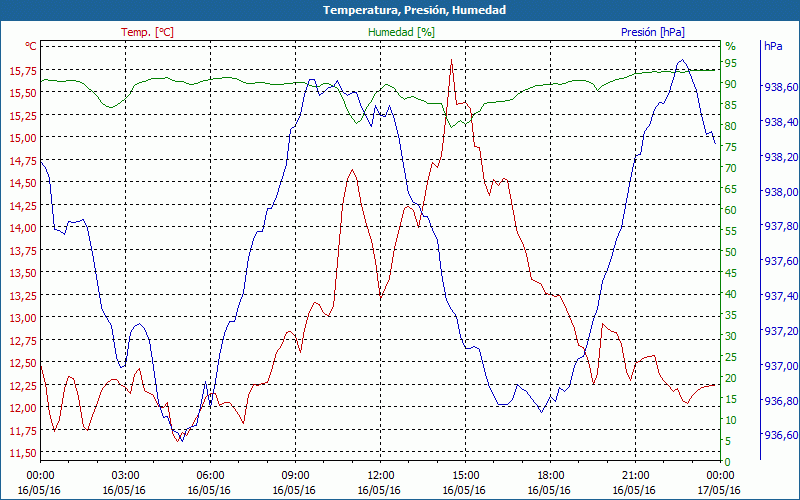Click temperature axis value 15,50
Screen dimensions: 800x500
23,92
